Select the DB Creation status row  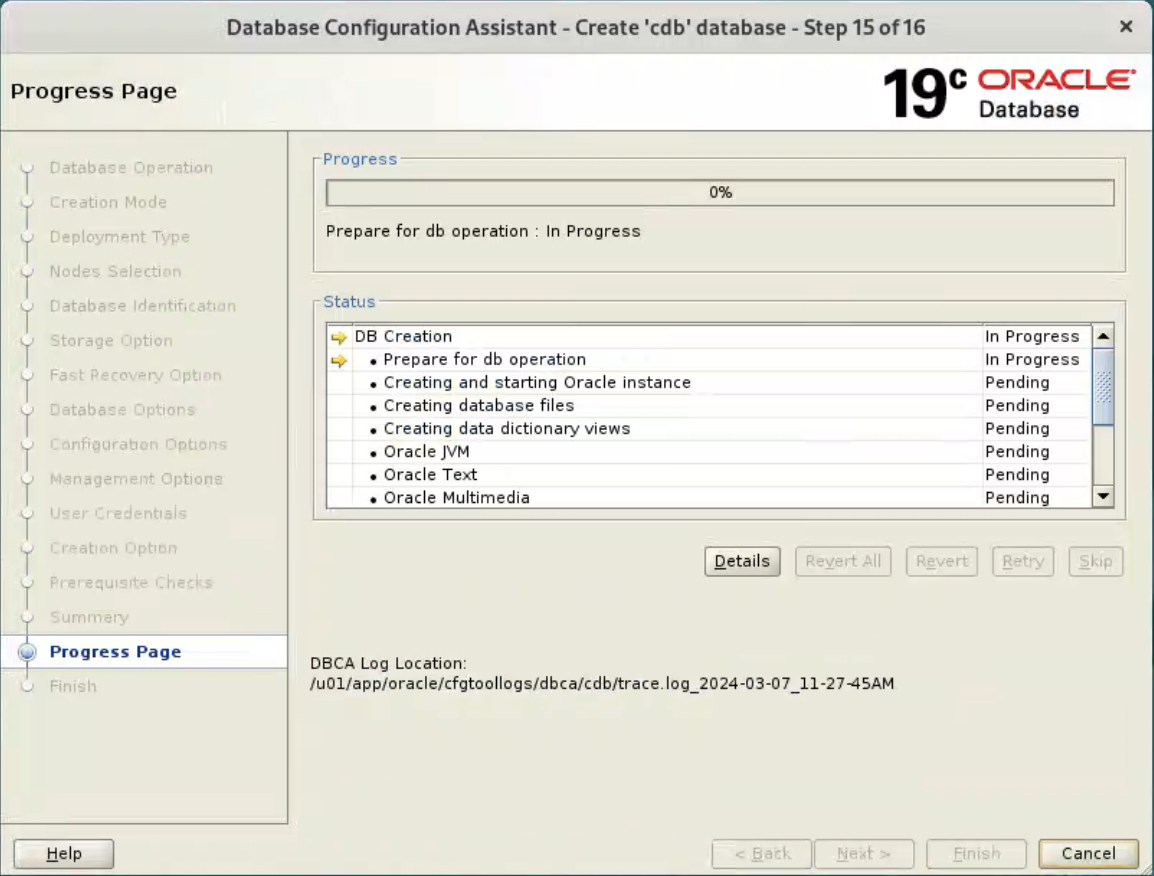pyautogui.click(x=709, y=336)
